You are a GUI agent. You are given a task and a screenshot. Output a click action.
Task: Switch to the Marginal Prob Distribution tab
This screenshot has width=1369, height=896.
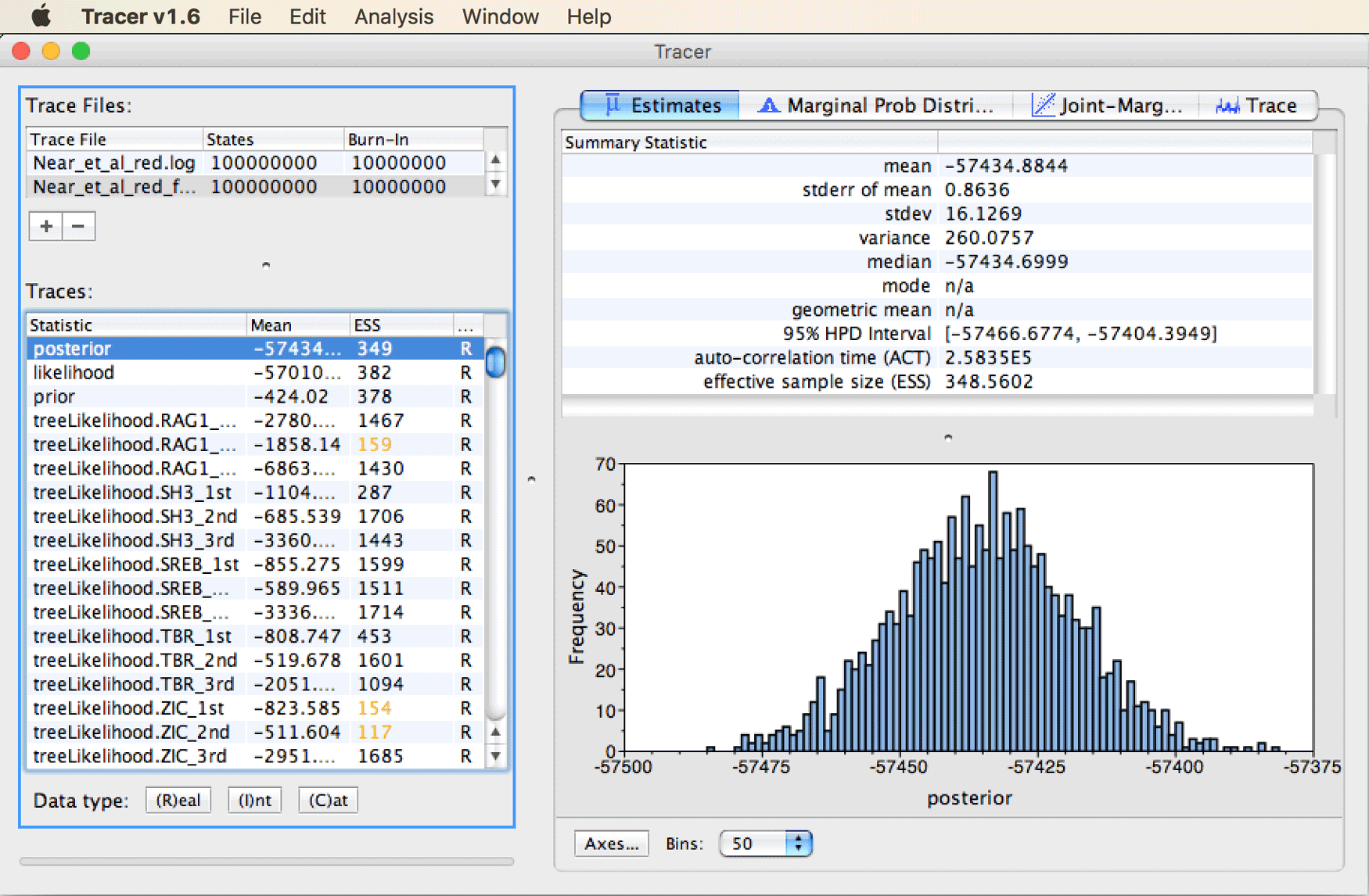(875, 106)
